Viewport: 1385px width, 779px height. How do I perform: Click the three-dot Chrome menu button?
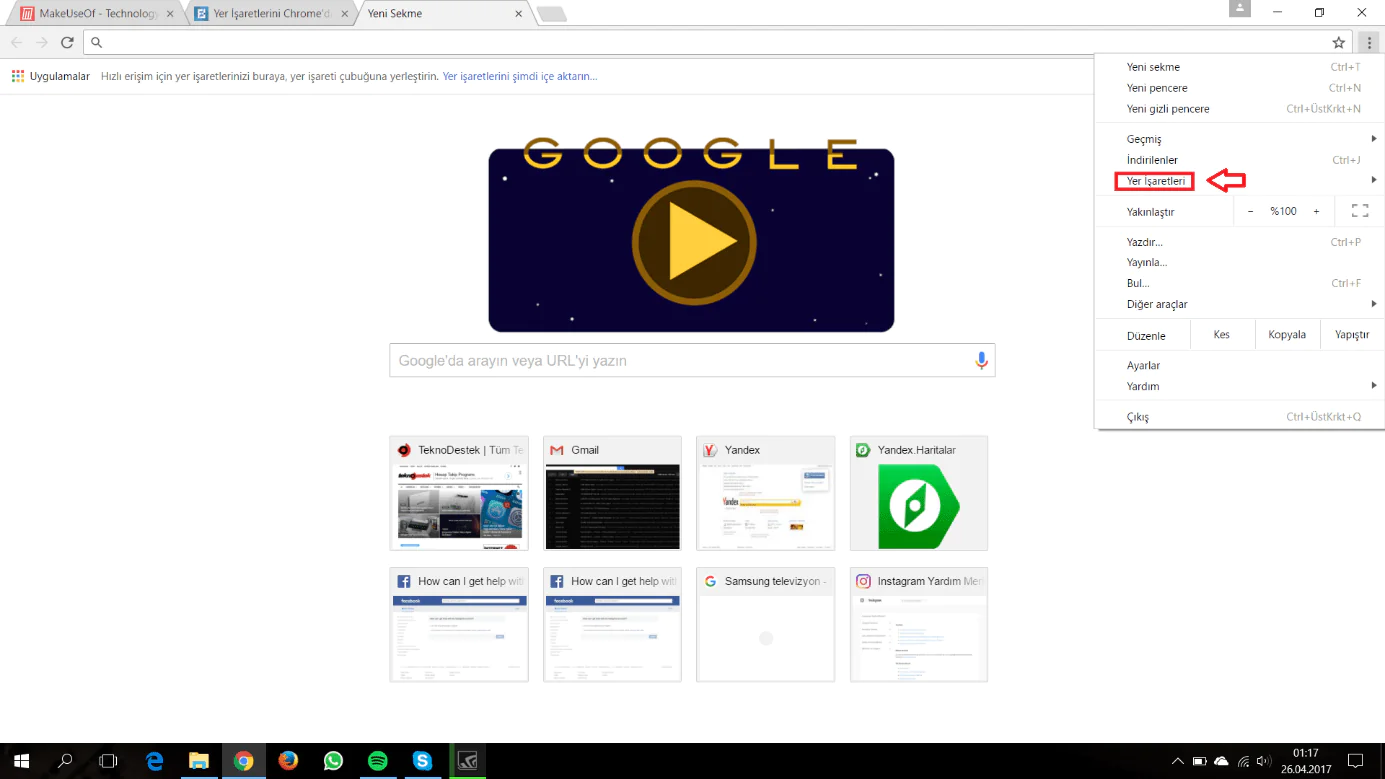coord(1369,42)
